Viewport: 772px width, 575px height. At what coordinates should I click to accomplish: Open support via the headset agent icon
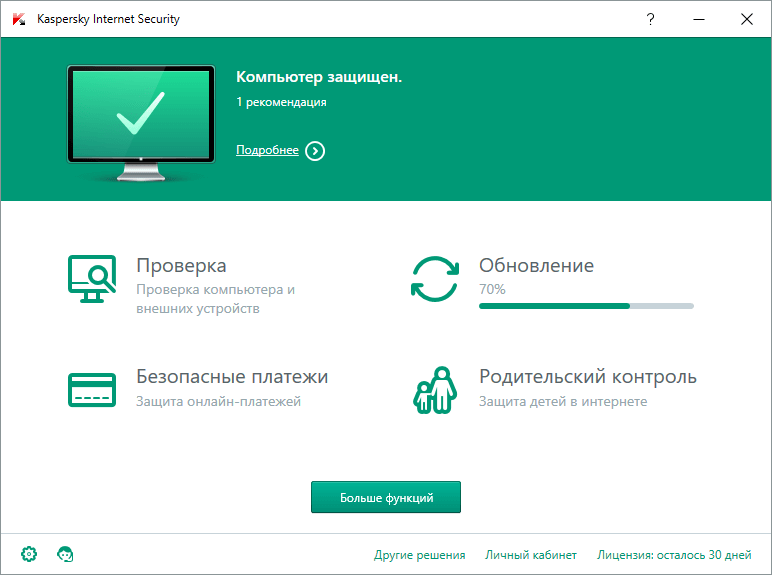coord(65,554)
